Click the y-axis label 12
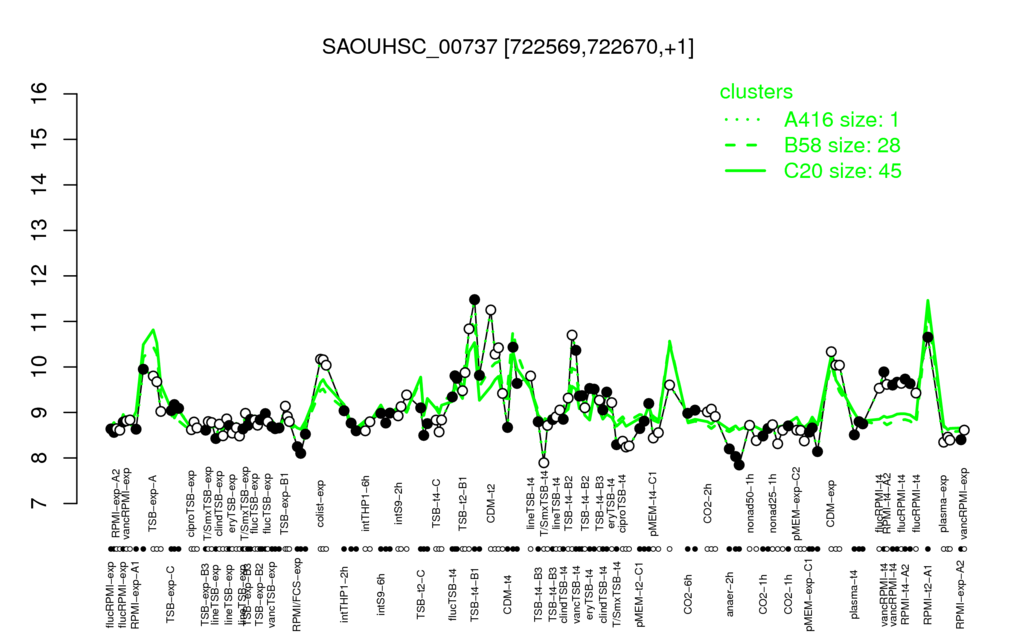Viewport: 1024px width, 640px height. point(40,276)
